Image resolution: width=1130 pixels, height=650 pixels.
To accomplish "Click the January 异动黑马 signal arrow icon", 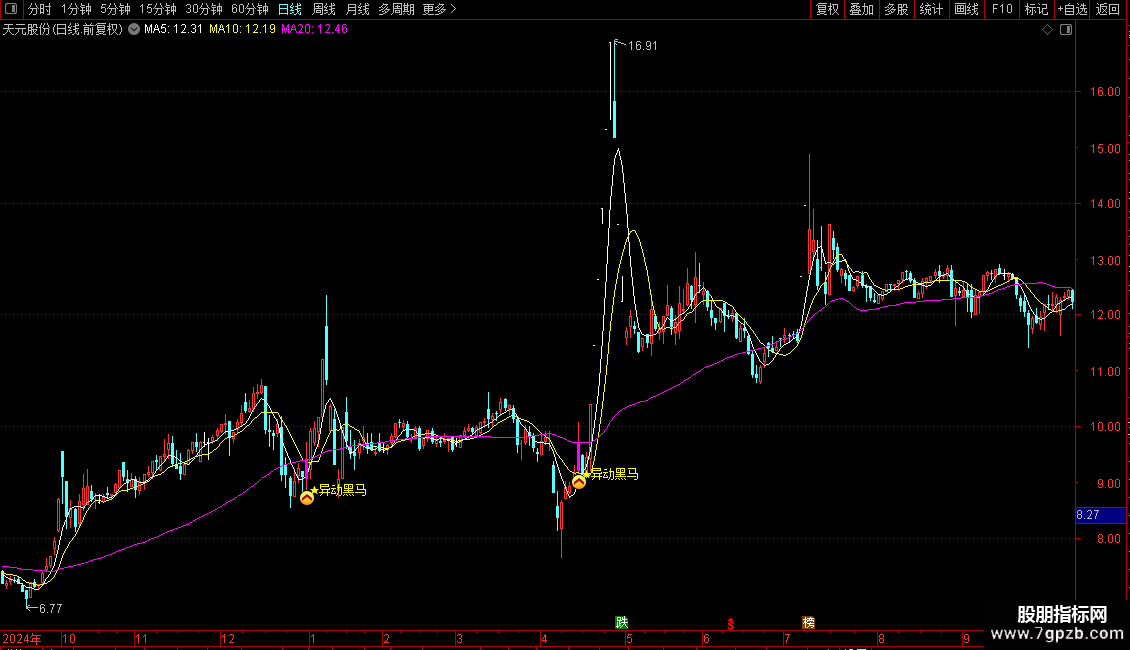I will tap(307, 498).
